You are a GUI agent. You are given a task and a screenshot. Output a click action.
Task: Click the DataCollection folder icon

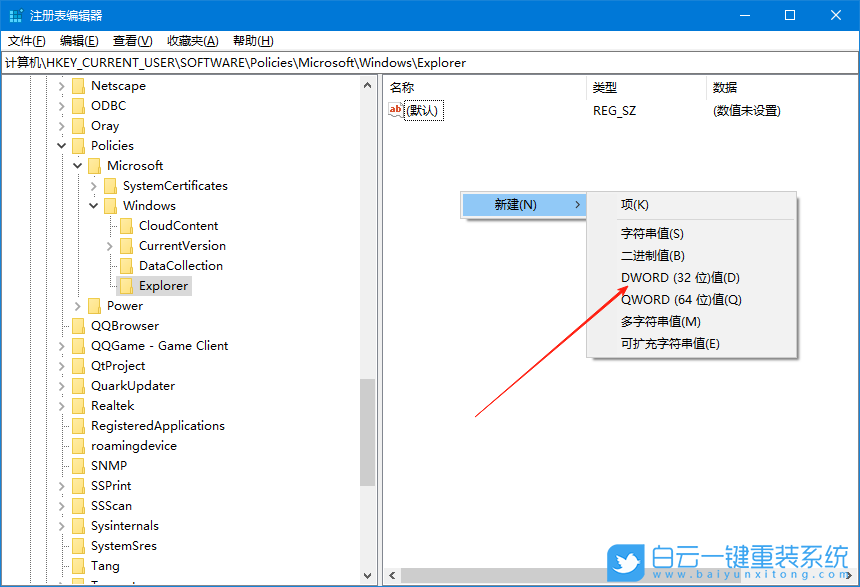(126, 265)
